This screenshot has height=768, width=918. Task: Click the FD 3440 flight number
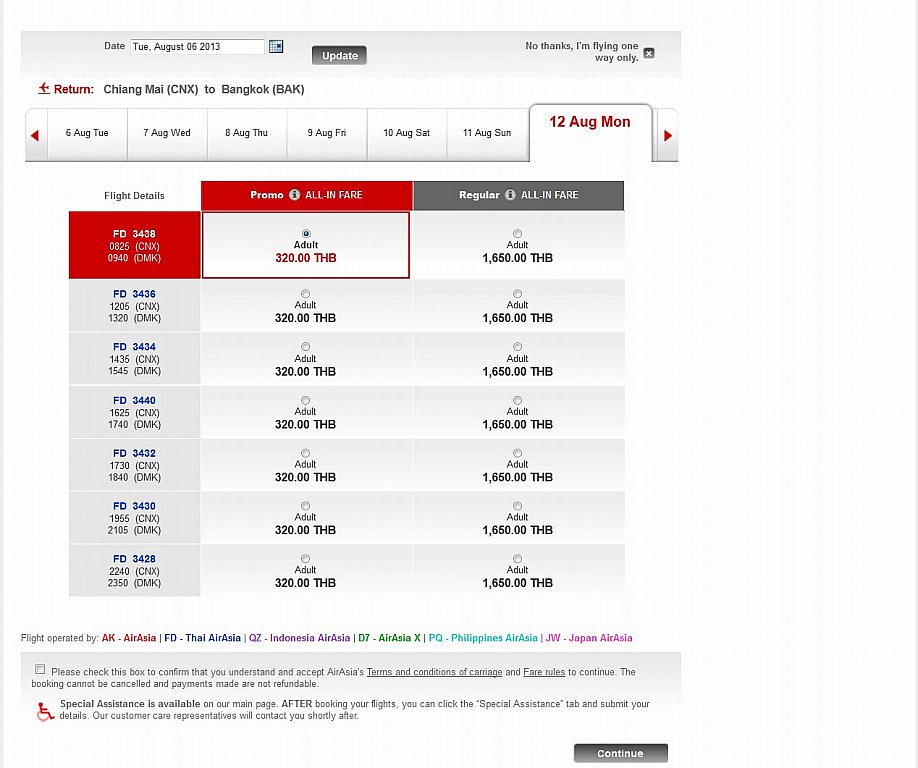134,400
